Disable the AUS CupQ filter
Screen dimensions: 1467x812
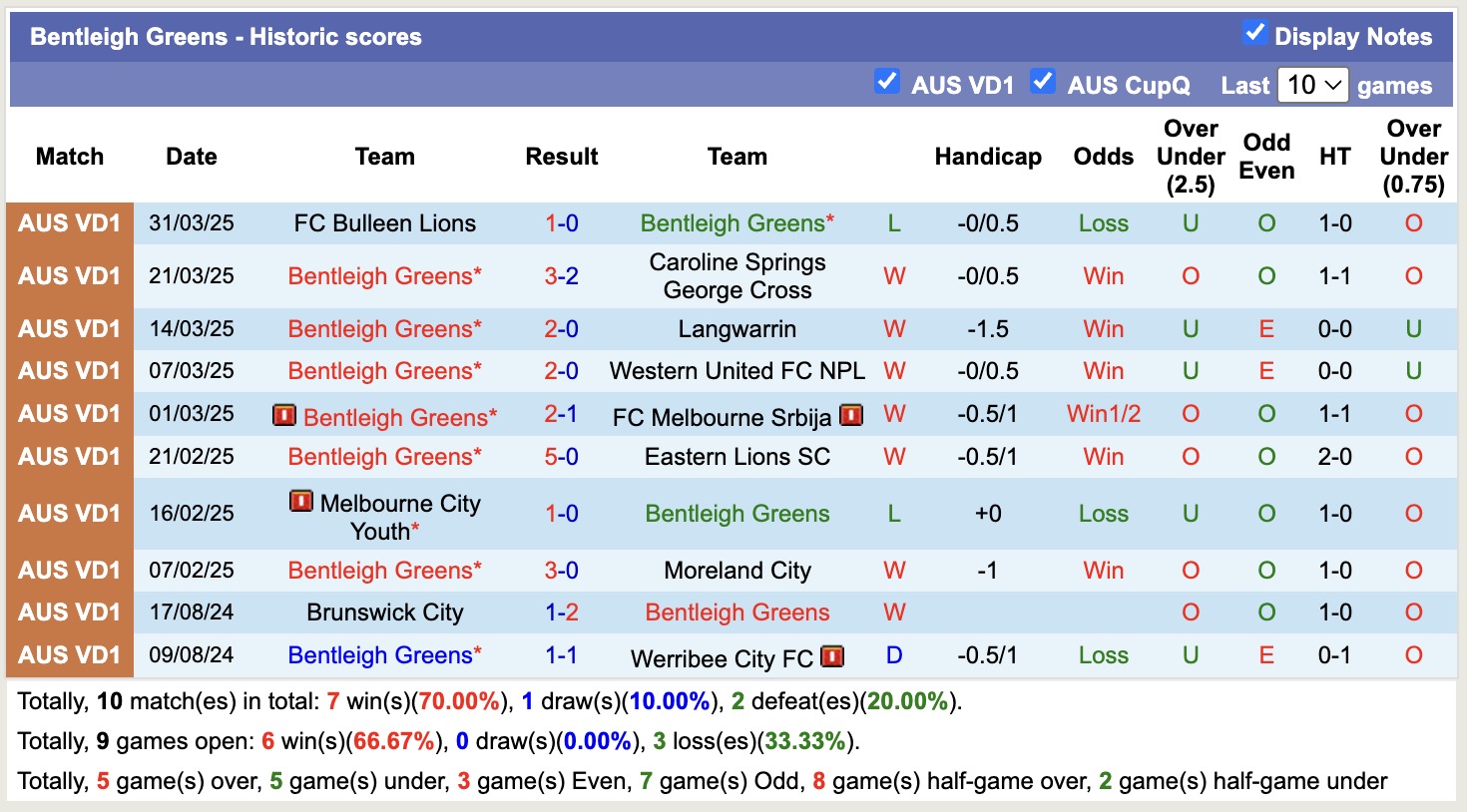1043,81
